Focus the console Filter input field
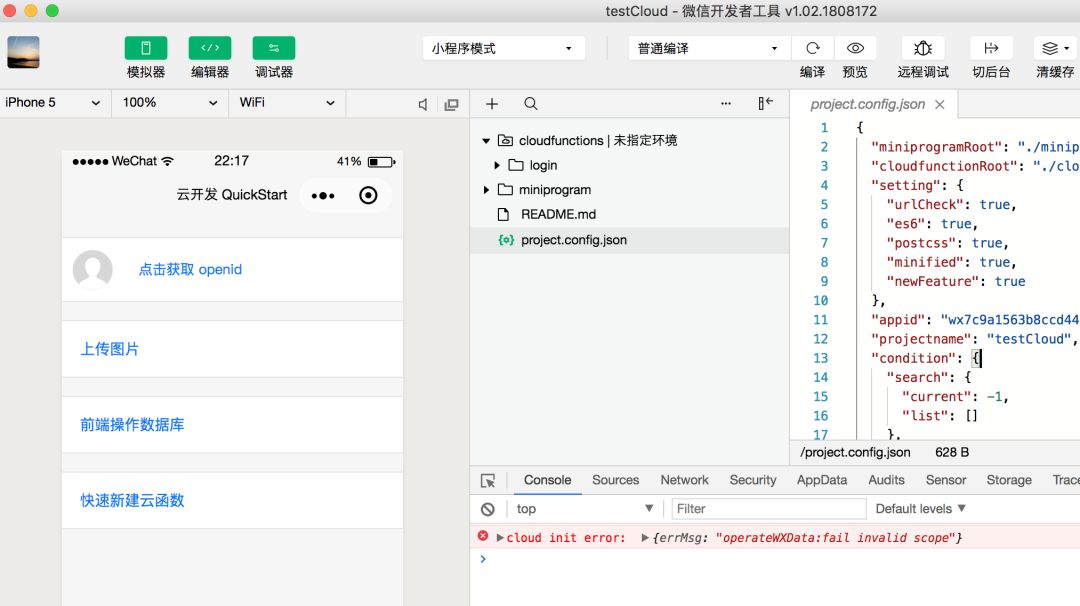 [x=769, y=509]
